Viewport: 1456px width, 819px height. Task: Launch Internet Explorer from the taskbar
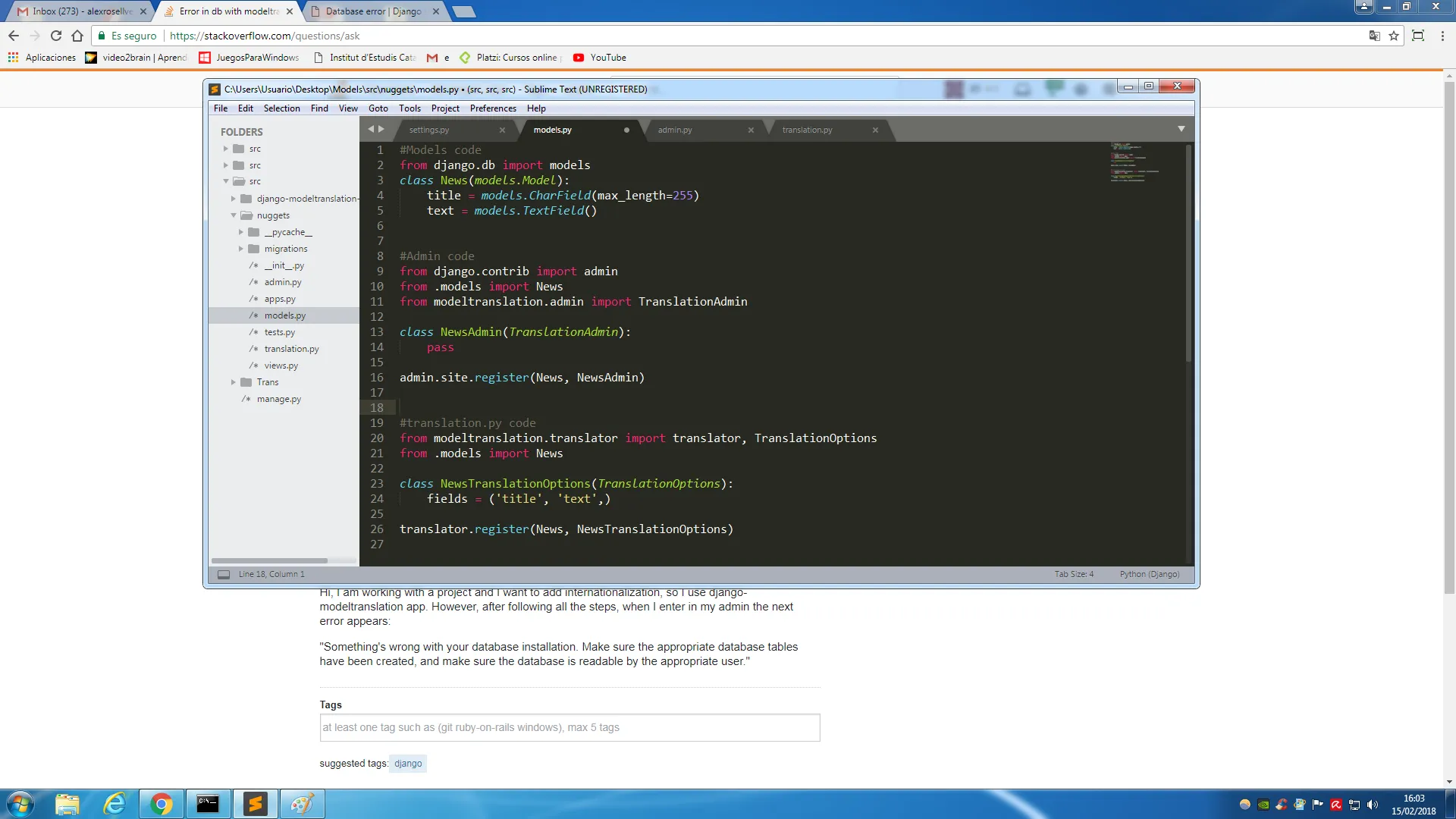point(115,804)
